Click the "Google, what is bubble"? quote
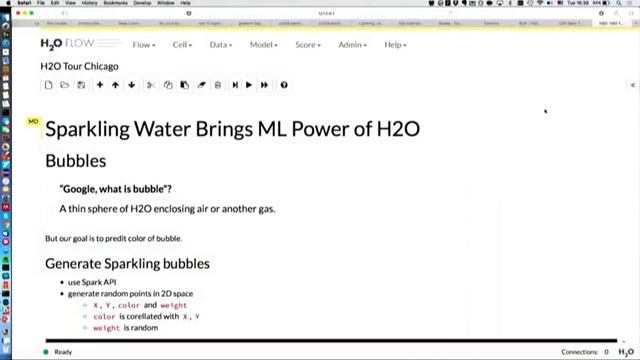This screenshot has width=640, height=360. pyautogui.click(x=115, y=189)
